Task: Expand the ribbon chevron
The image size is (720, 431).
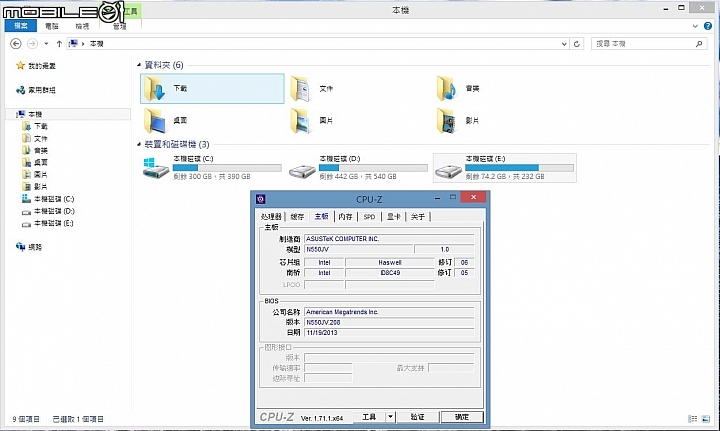Action: pyautogui.click(x=695, y=26)
